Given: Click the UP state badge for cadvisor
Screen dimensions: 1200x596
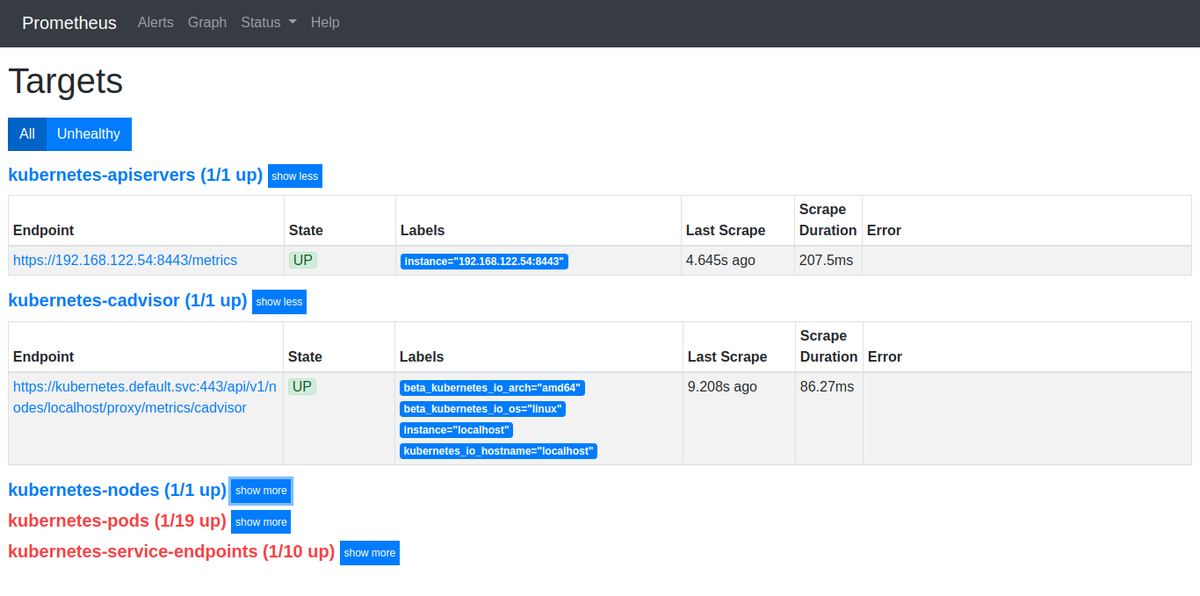Looking at the screenshot, I should [x=302, y=386].
